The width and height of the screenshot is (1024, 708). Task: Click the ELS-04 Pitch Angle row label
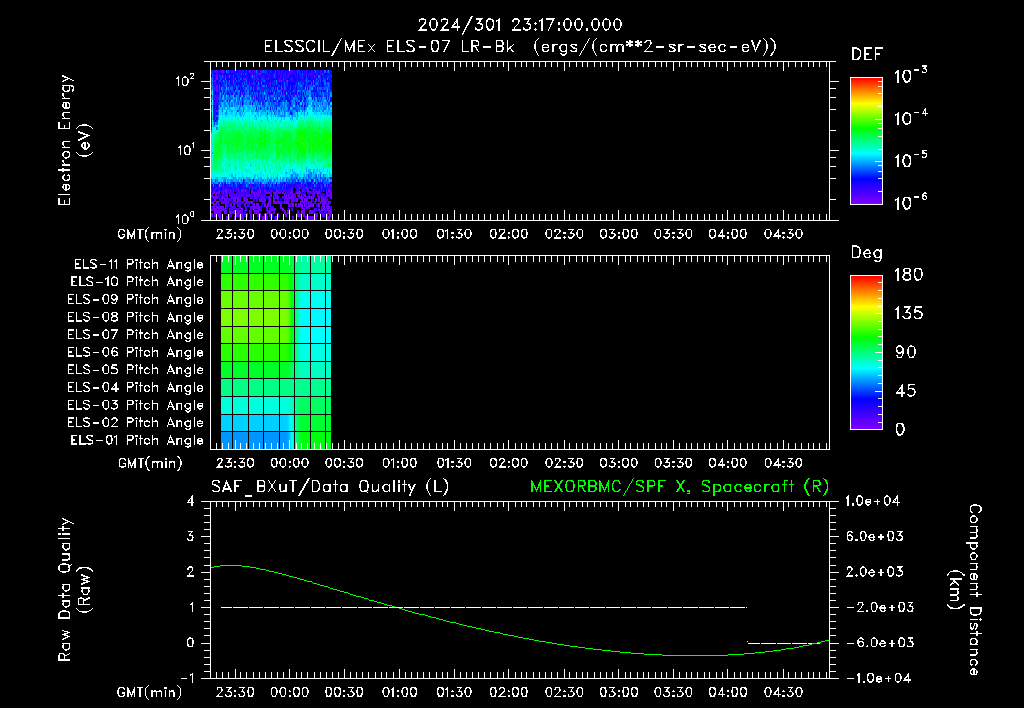[136, 387]
